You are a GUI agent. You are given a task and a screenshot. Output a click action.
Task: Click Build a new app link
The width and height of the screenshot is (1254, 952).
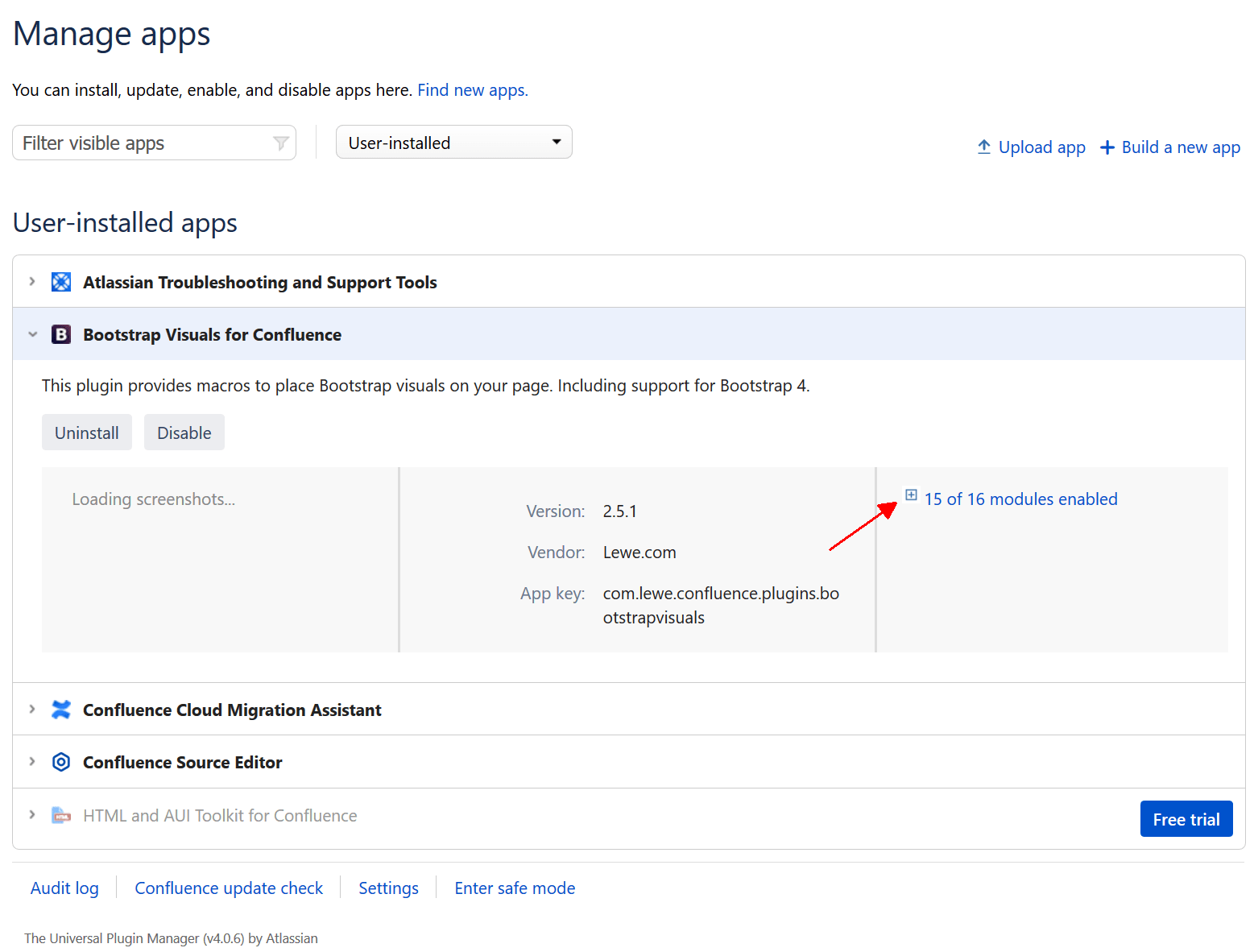(1181, 147)
